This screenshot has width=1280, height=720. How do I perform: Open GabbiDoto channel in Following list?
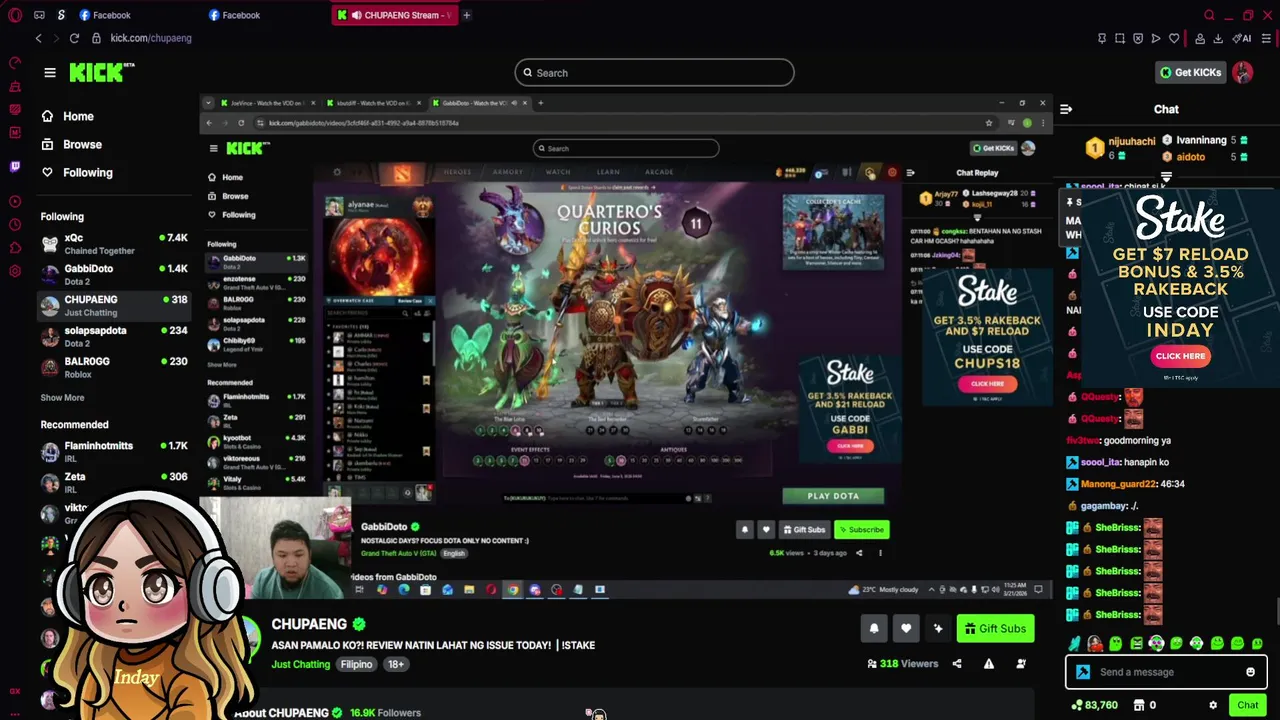(x=114, y=274)
